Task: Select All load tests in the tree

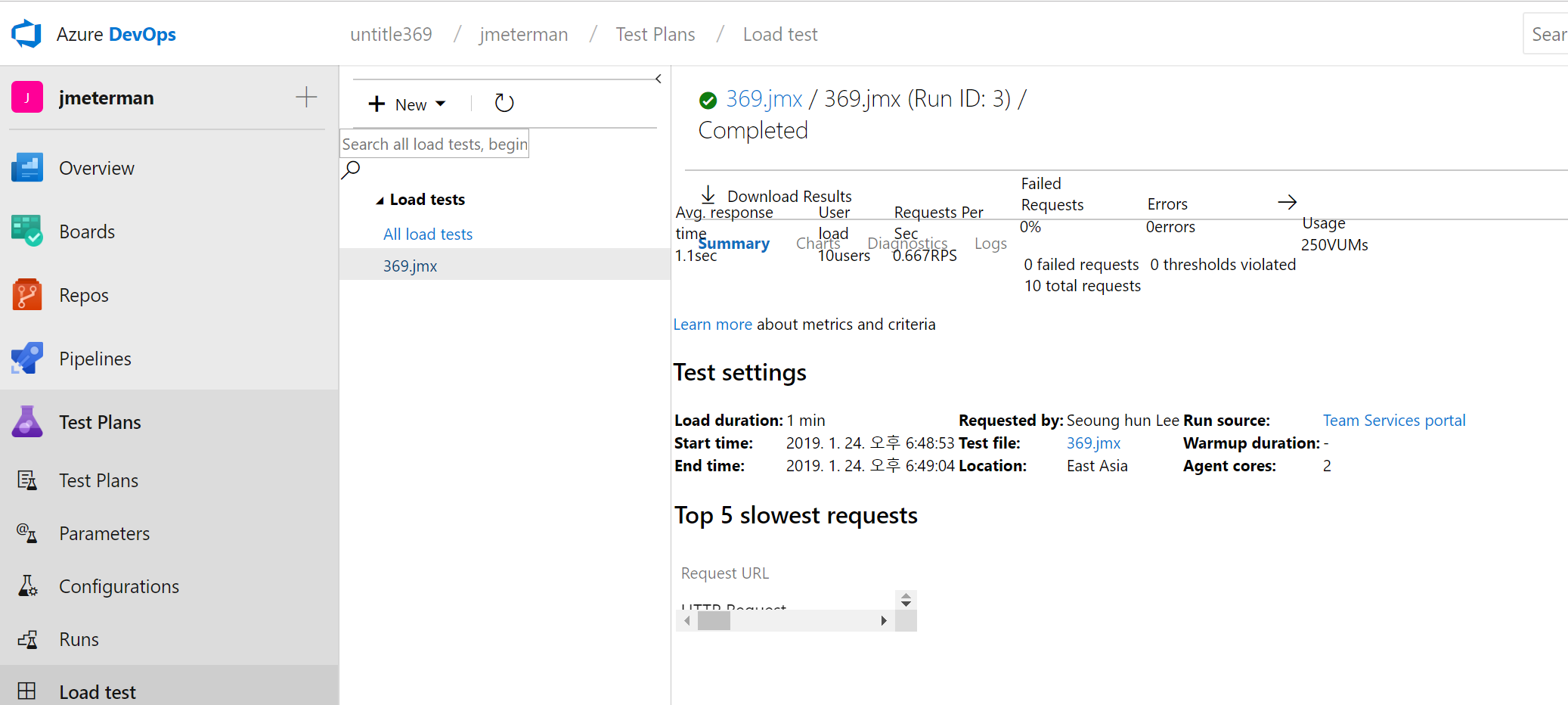Action: click(x=428, y=234)
